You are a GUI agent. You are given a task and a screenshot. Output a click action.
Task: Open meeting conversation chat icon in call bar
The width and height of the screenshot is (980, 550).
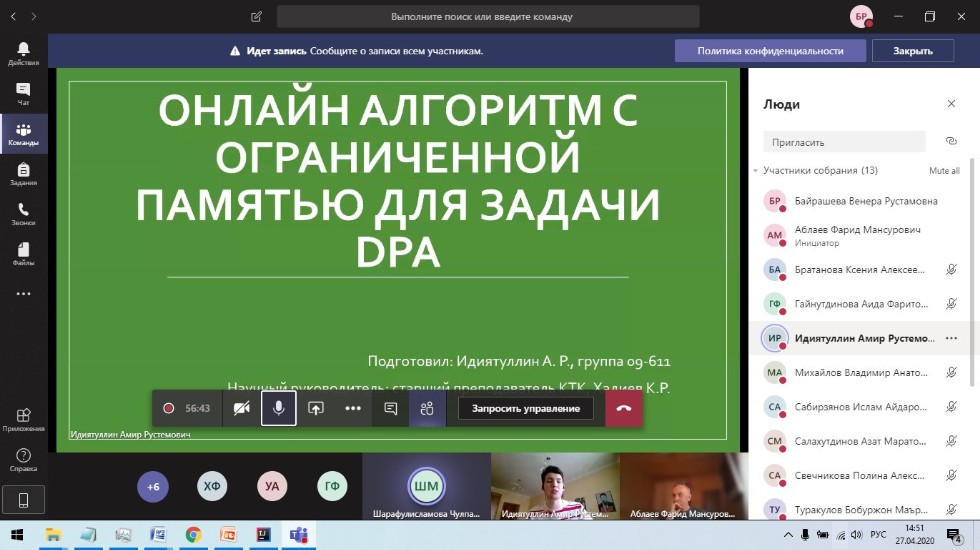point(391,408)
